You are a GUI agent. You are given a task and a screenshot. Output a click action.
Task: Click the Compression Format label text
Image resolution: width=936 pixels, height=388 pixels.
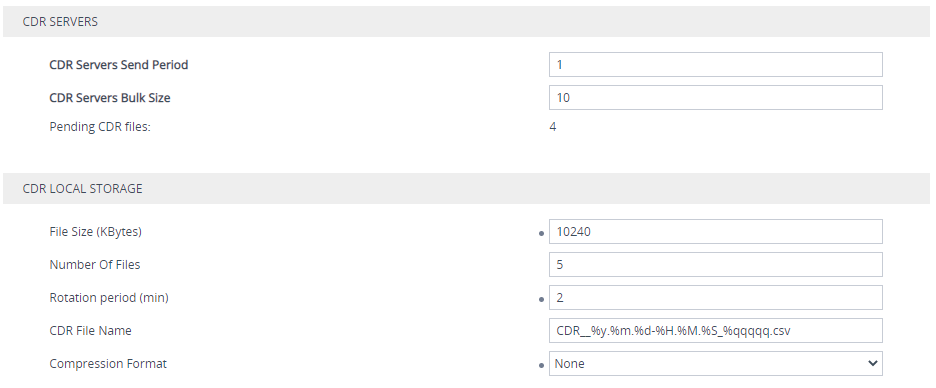click(x=108, y=364)
